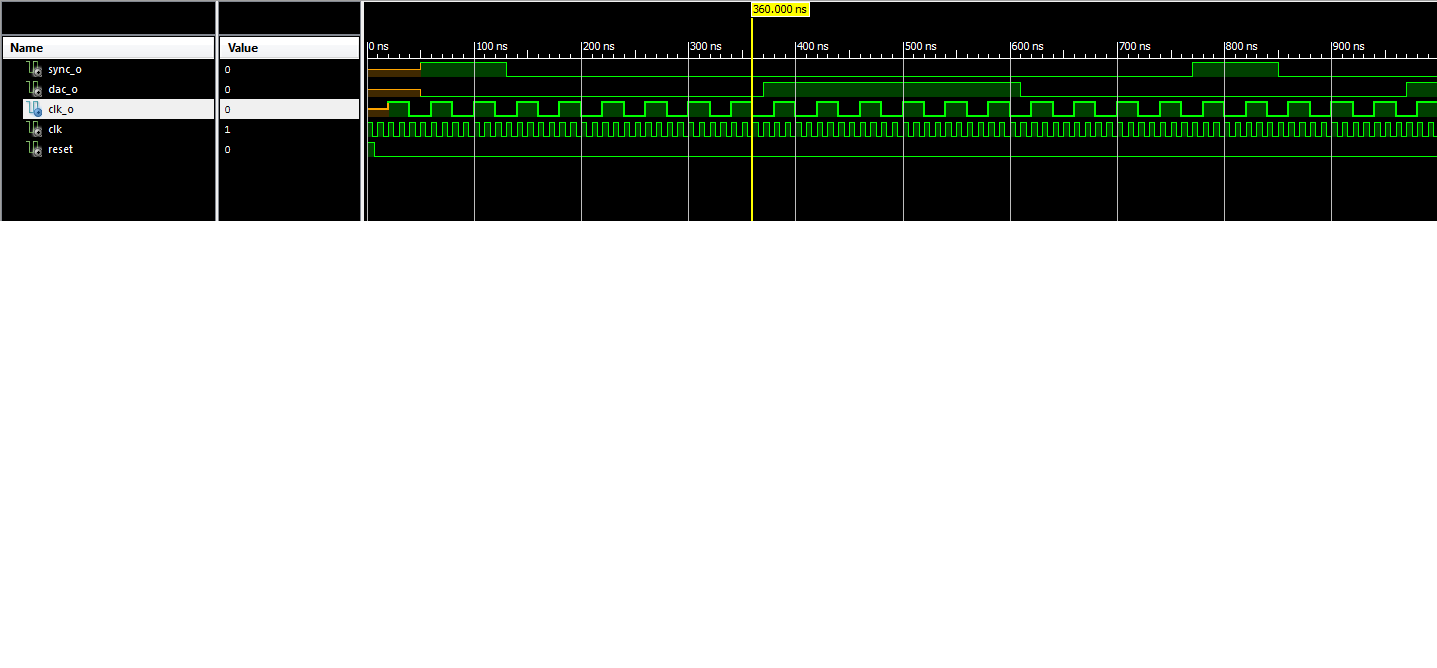Click the clk signal icon
Screen dimensions: 1437x668
34,129
